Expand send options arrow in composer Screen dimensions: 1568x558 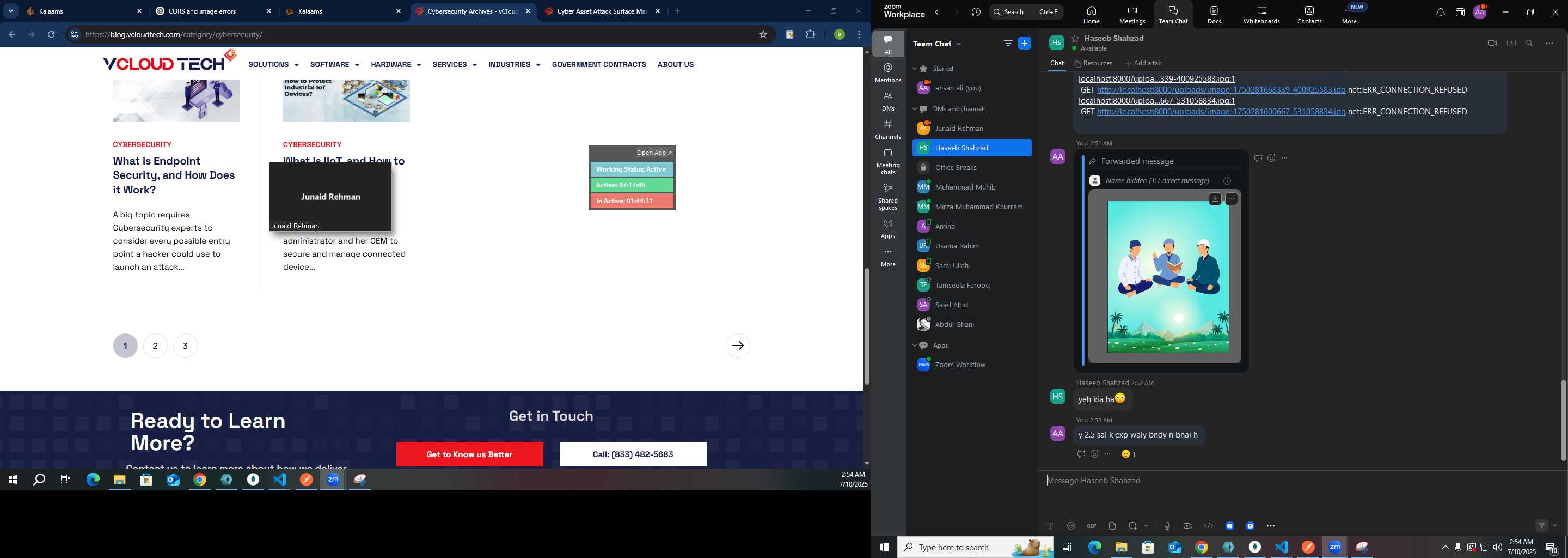tap(1555, 526)
